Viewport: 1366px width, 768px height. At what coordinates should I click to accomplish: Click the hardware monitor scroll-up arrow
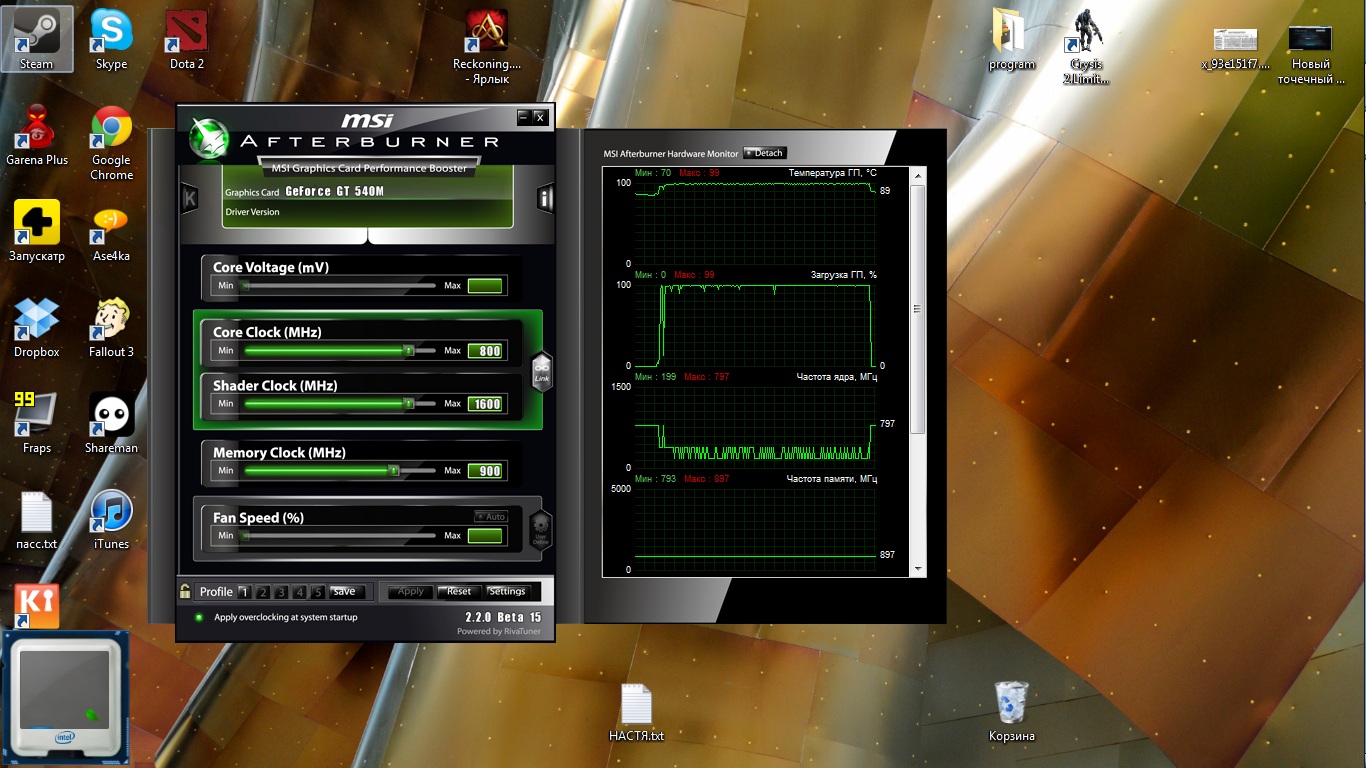tap(918, 176)
